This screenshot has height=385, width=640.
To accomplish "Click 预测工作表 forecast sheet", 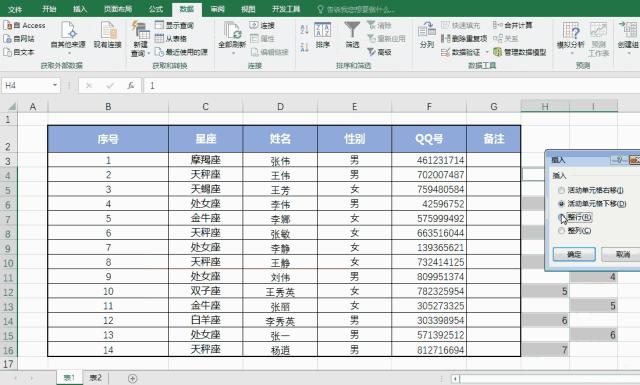I will (598, 39).
